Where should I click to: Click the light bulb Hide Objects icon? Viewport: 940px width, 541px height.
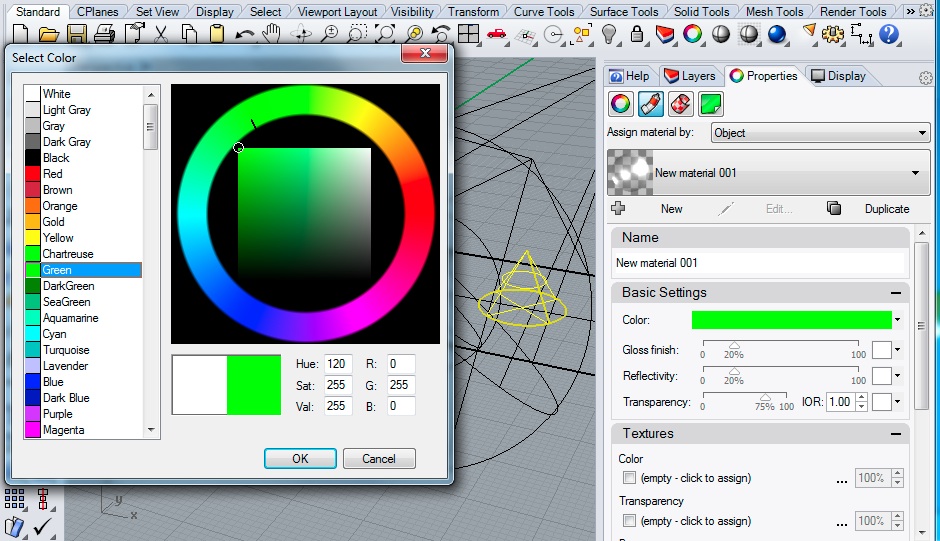[609, 34]
